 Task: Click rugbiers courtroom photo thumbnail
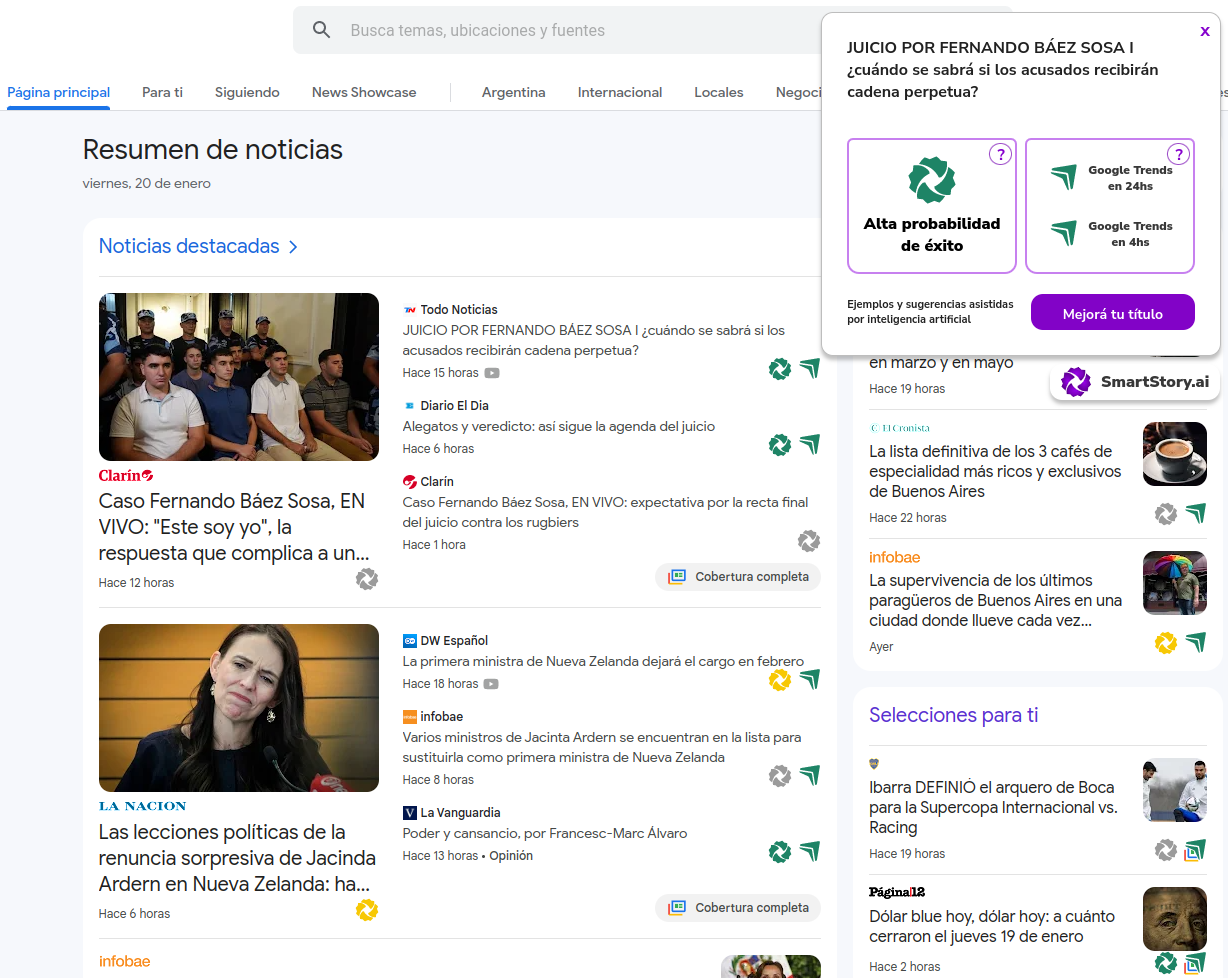tap(239, 377)
